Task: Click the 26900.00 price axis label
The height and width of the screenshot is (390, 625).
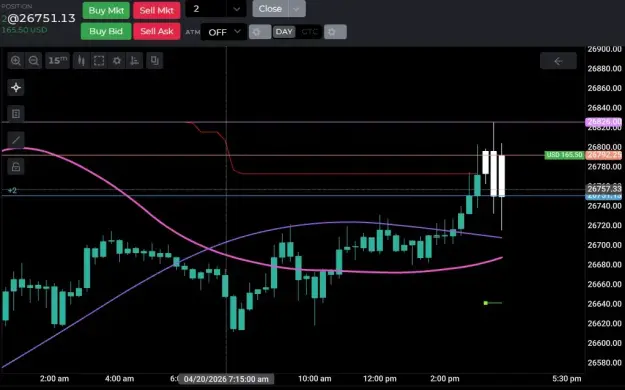Action: tap(604, 49)
